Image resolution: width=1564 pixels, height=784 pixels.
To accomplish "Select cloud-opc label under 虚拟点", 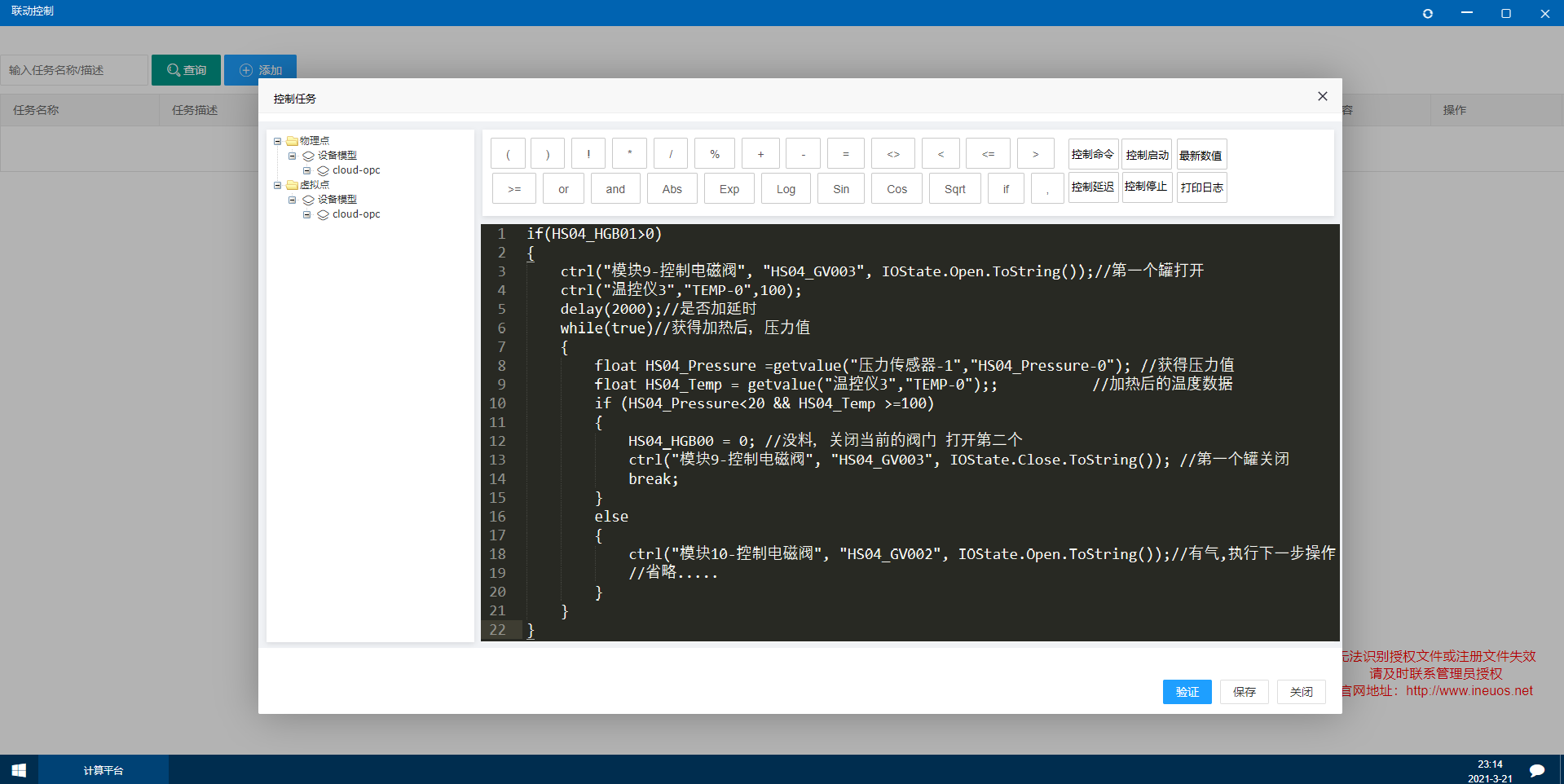I will click(356, 214).
